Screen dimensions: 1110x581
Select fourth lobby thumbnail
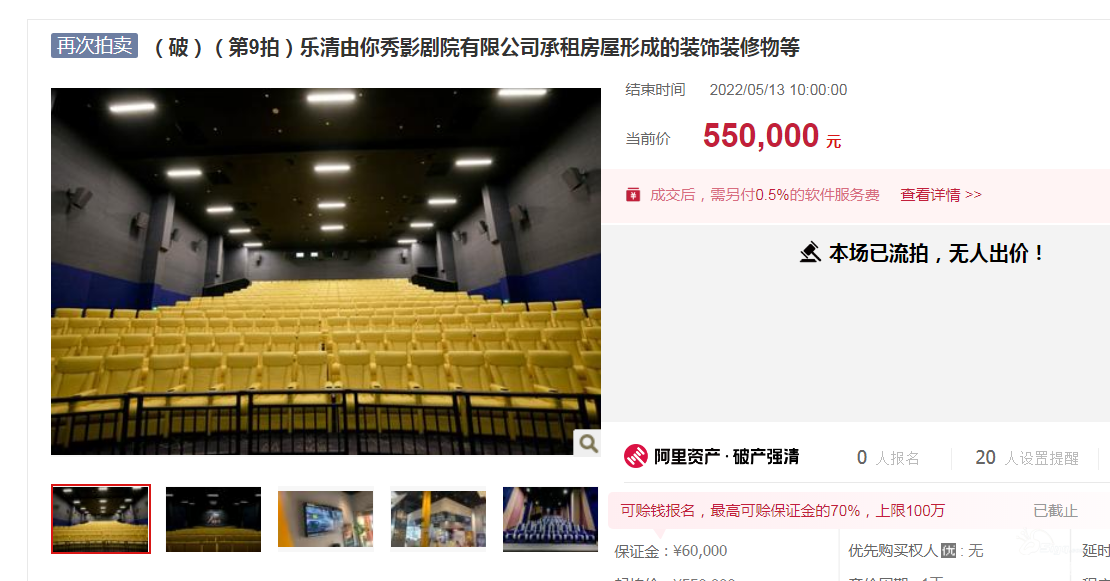point(438,519)
